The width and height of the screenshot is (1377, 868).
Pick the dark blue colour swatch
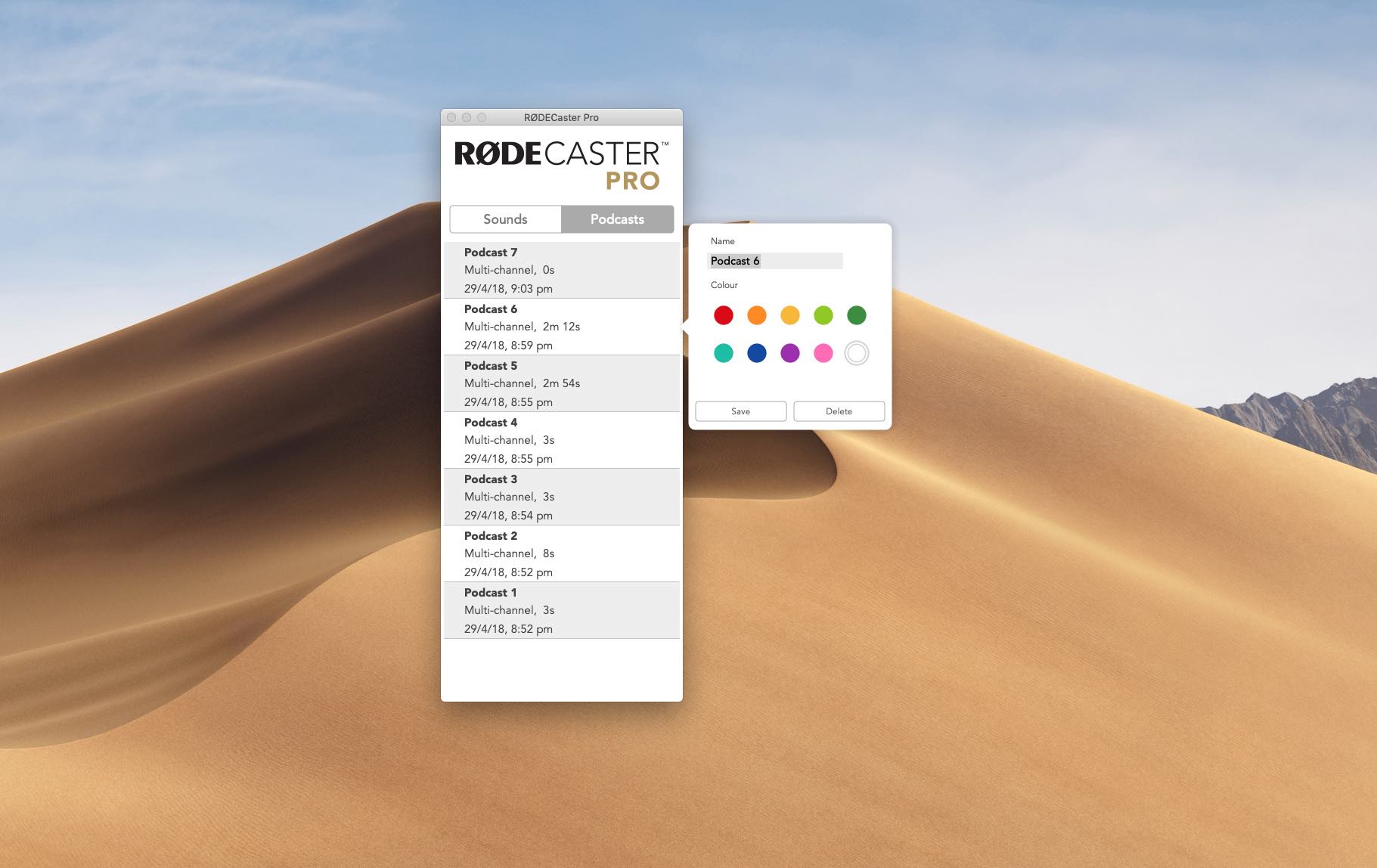pos(757,353)
